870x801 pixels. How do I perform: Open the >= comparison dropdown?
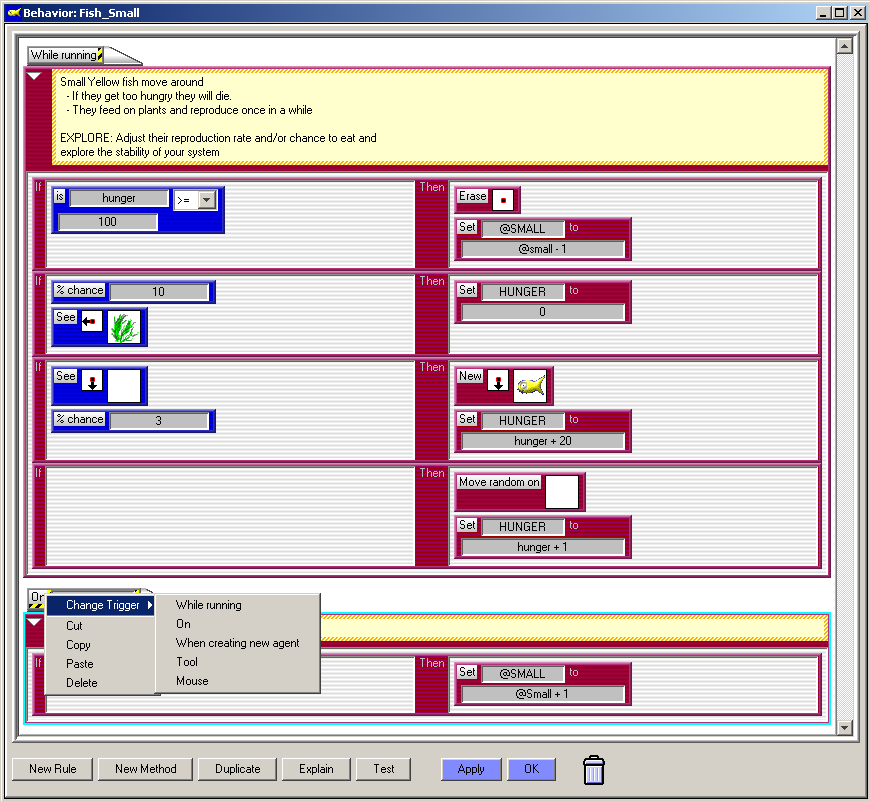[x=206, y=200]
